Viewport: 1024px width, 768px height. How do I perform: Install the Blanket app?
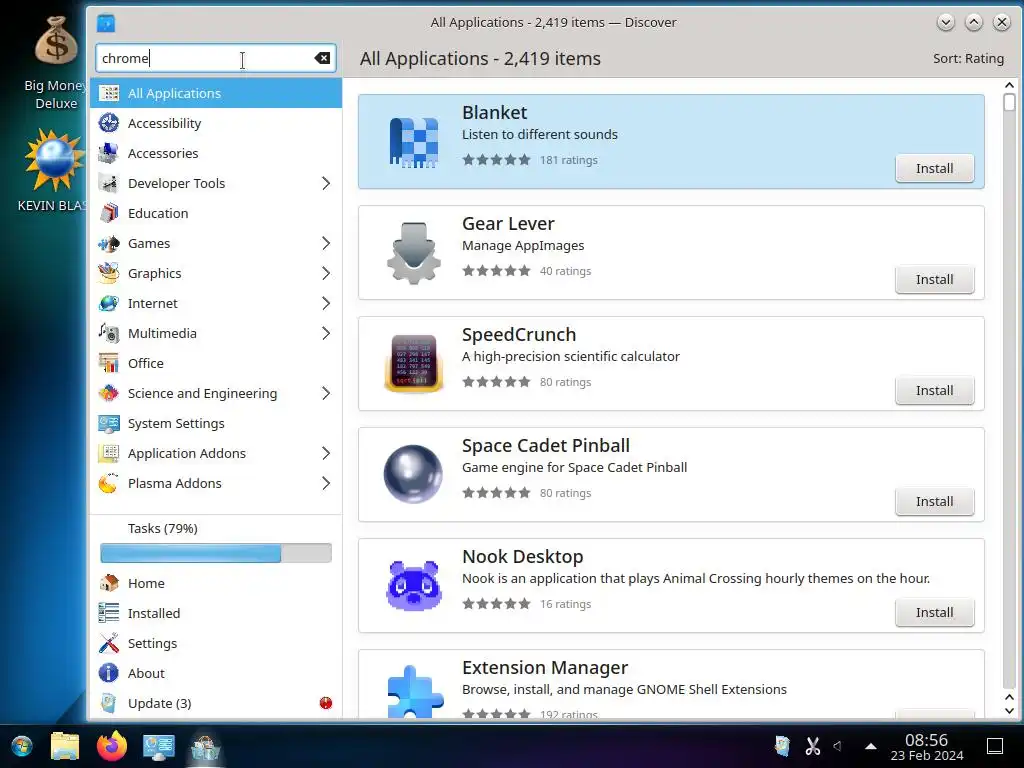tap(935, 168)
